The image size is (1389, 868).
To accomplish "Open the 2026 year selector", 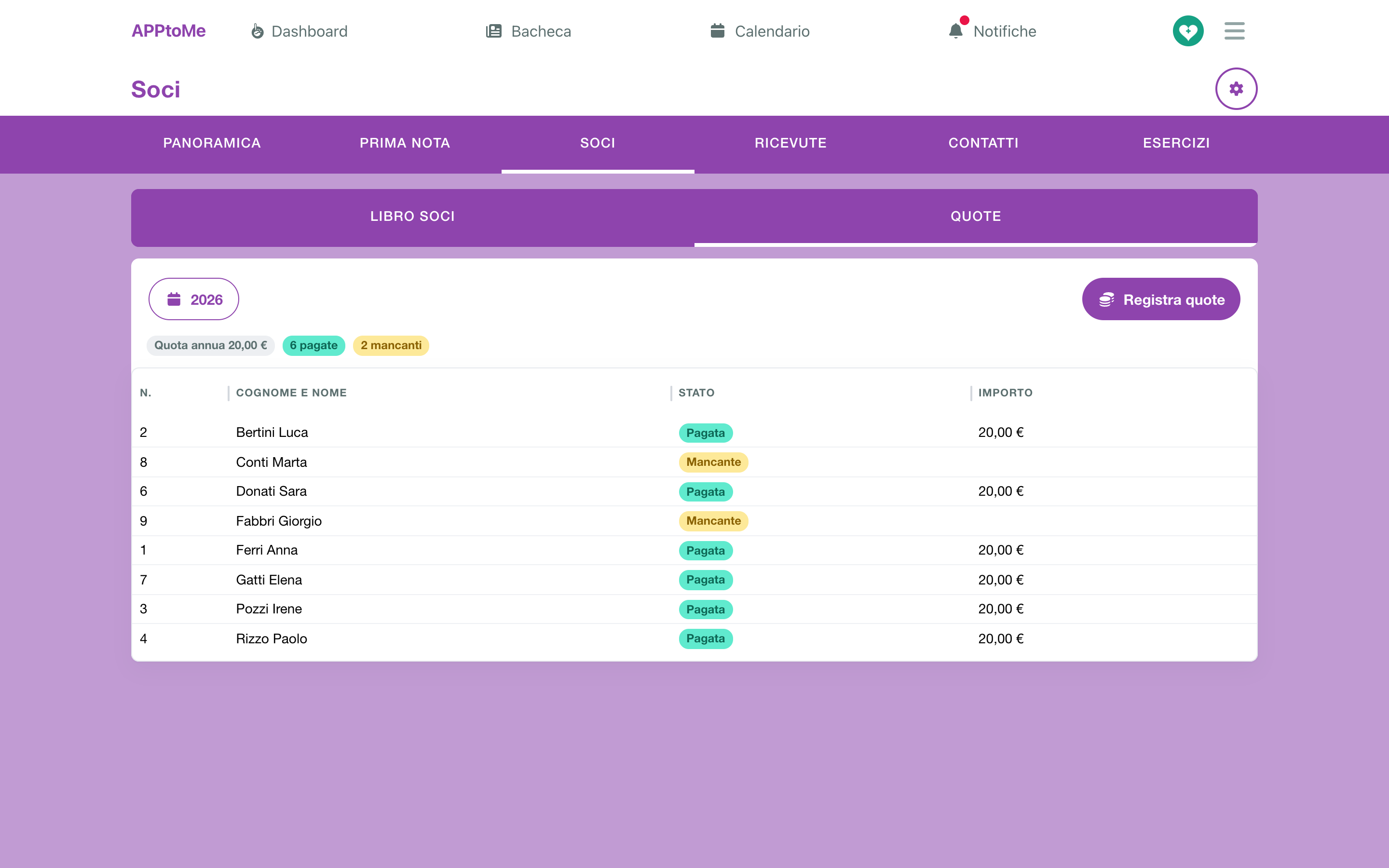I will [x=194, y=299].
